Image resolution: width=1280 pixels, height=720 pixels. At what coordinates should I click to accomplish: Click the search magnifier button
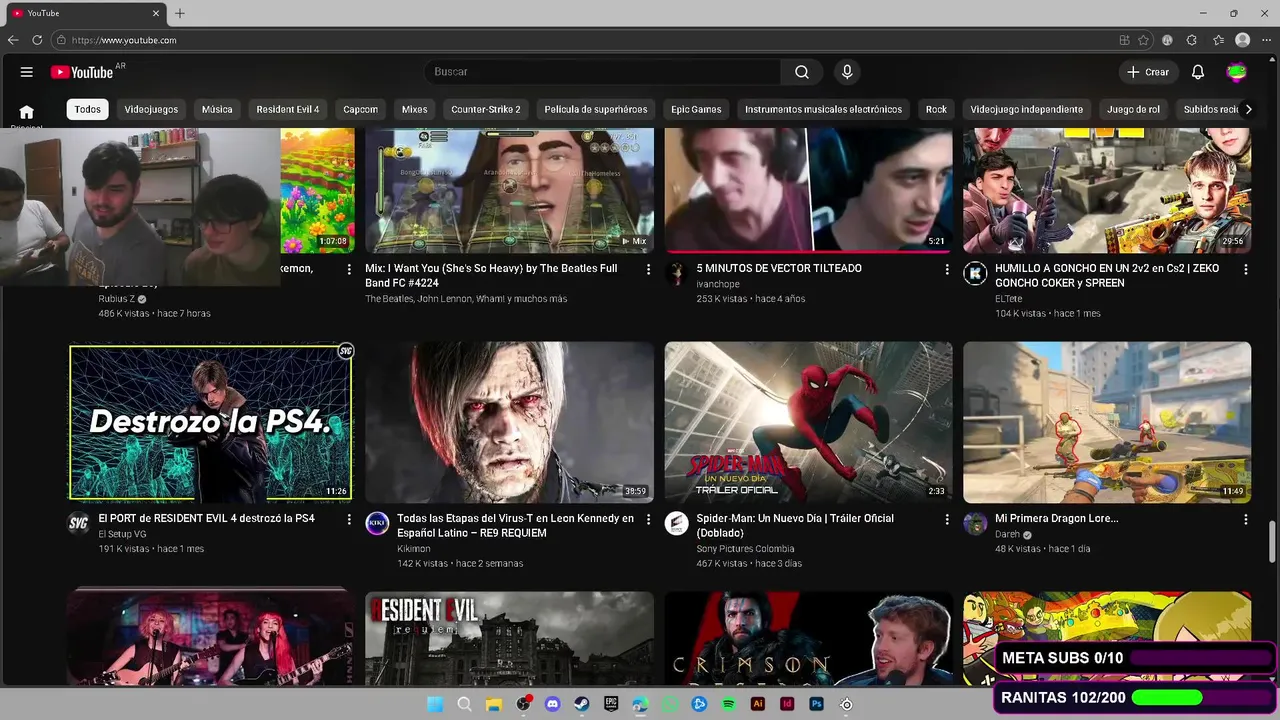coord(802,72)
